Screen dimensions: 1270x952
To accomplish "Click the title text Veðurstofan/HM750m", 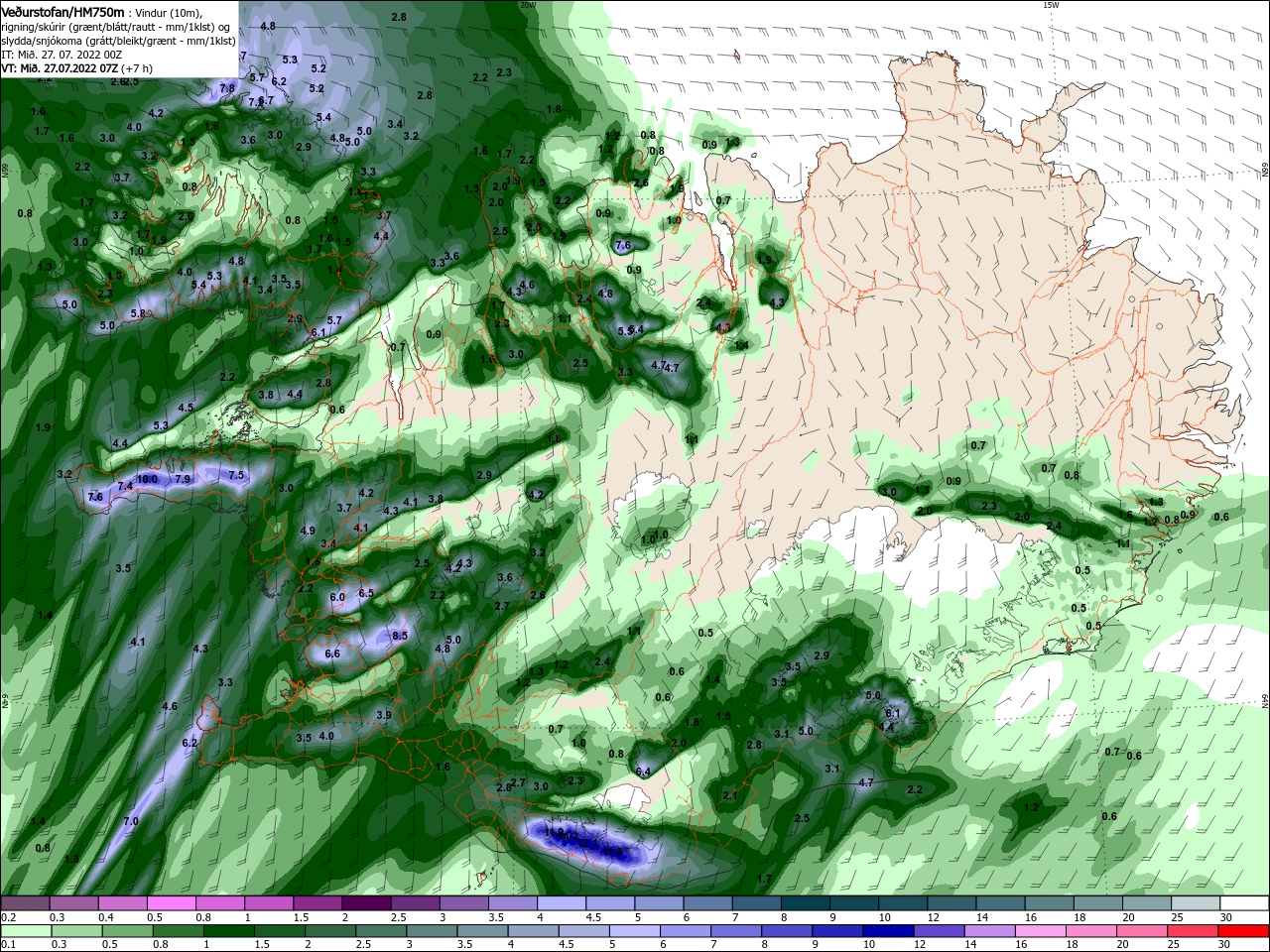I will [x=62, y=11].
